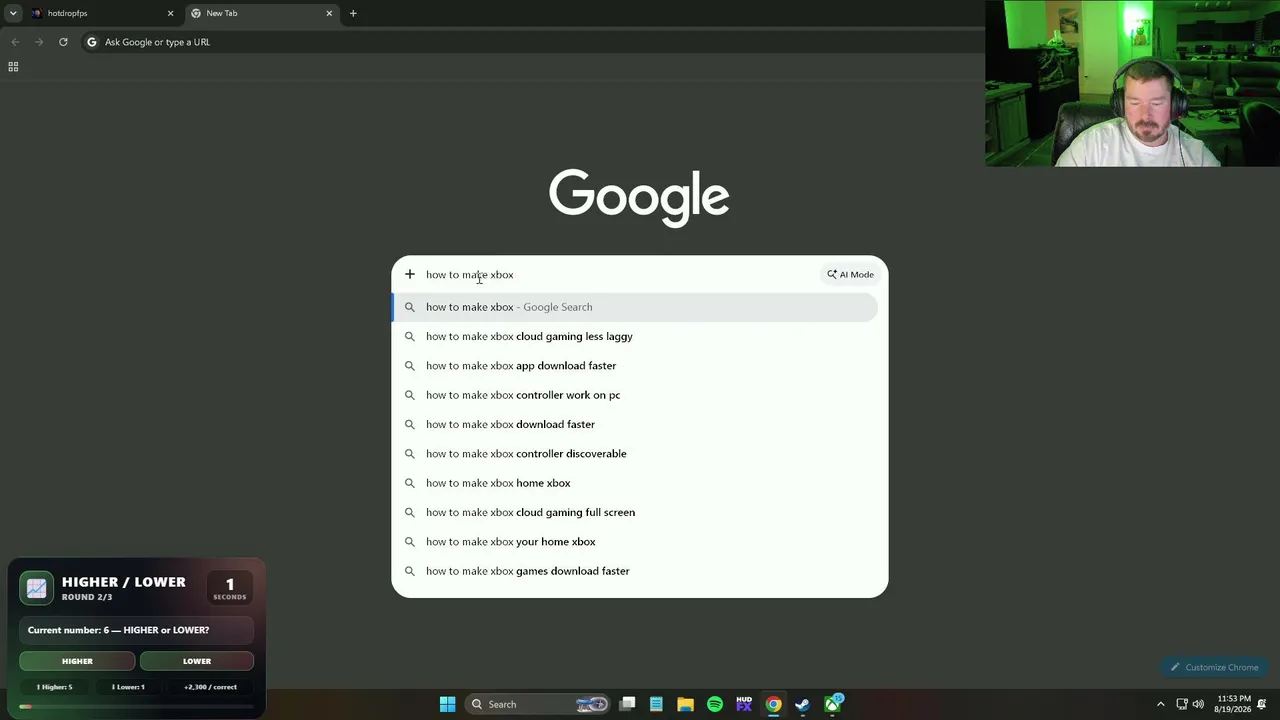Click the LOWER button in the overlay
Viewport: 1280px width, 720px height.
pyautogui.click(x=197, y=661)
